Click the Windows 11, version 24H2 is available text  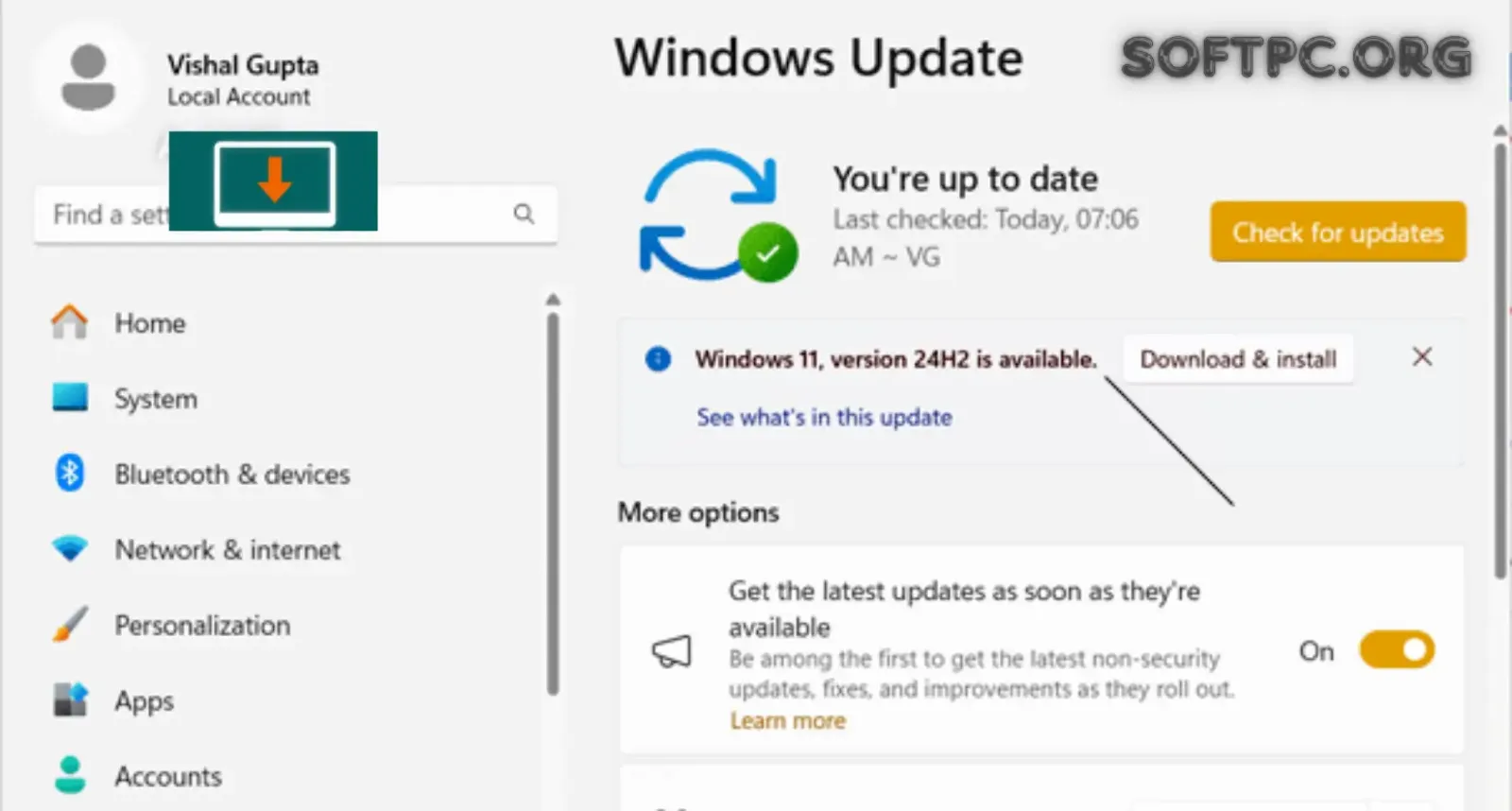pyautogui.click(x=896, y=359)
